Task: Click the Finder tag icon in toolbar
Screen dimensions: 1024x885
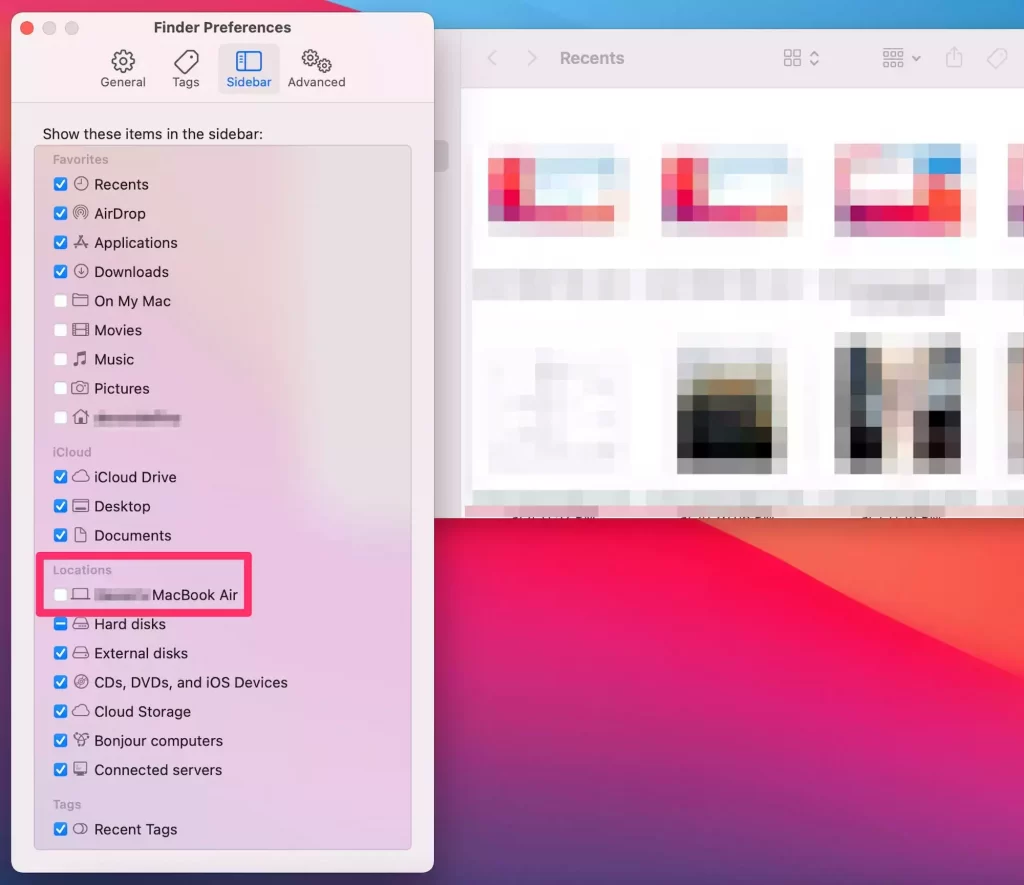Action: pyautogui.click(x=997, y=58)
